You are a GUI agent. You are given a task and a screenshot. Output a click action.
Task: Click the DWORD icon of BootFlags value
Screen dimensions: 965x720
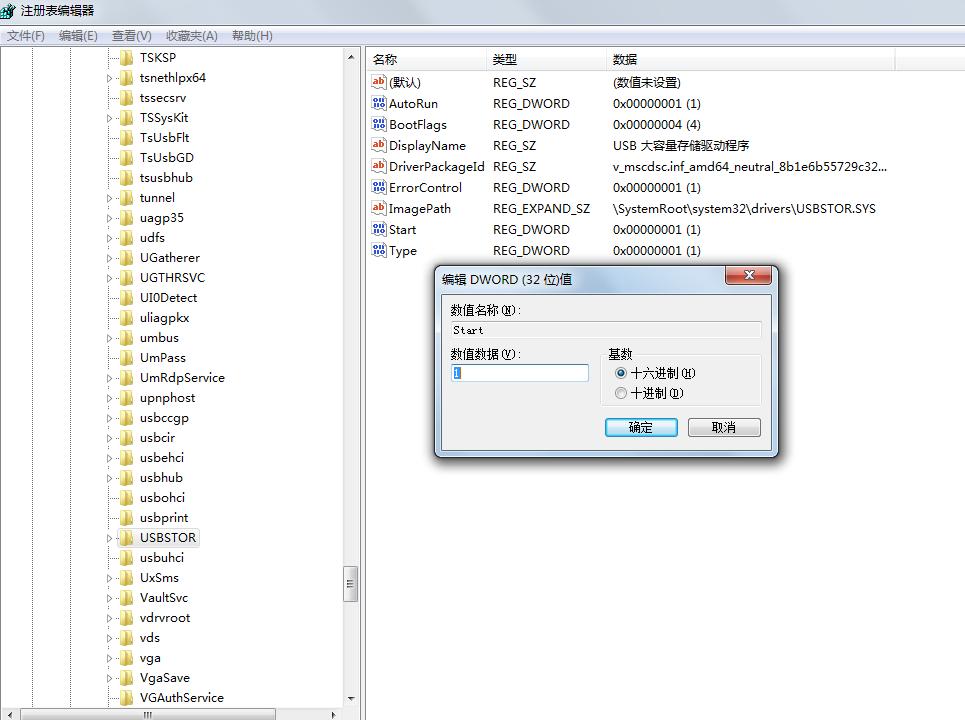(378, 124)
